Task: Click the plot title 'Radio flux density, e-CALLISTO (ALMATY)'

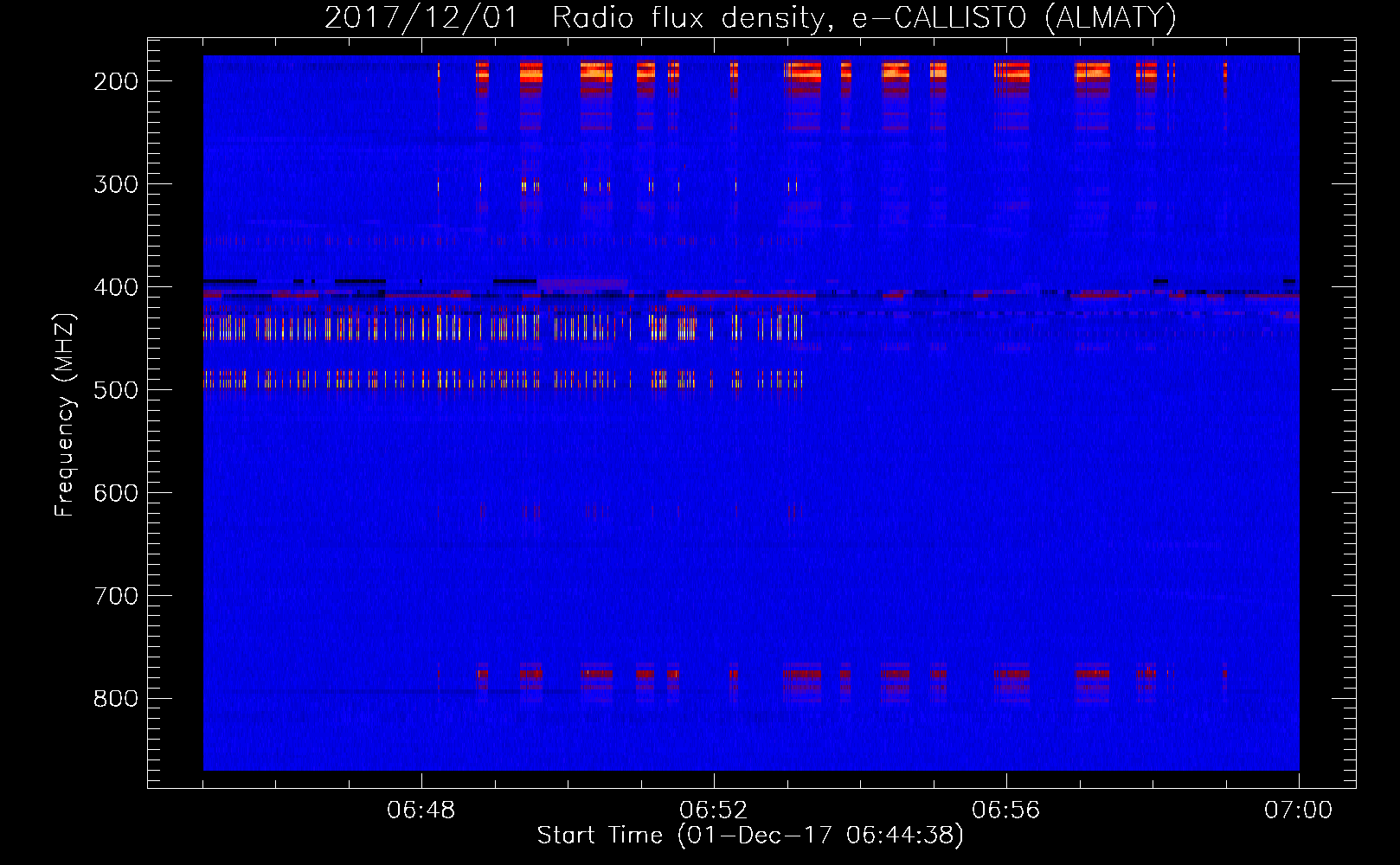Action: tap(864, 17)
